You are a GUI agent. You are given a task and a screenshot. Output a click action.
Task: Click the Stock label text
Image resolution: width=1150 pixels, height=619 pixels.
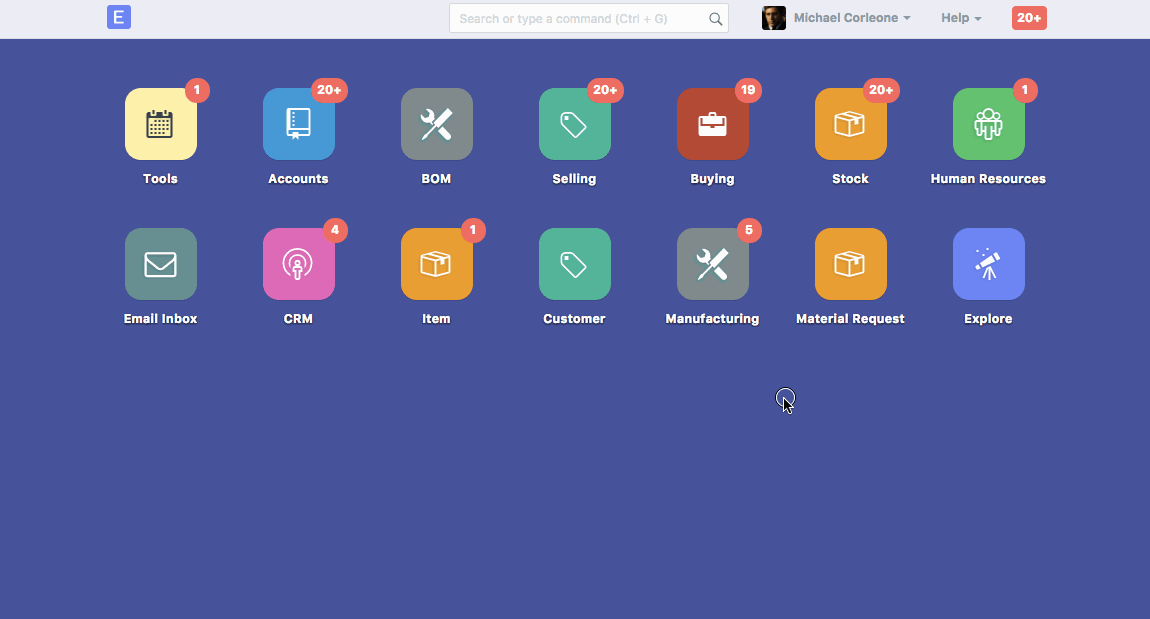point(850,179)
